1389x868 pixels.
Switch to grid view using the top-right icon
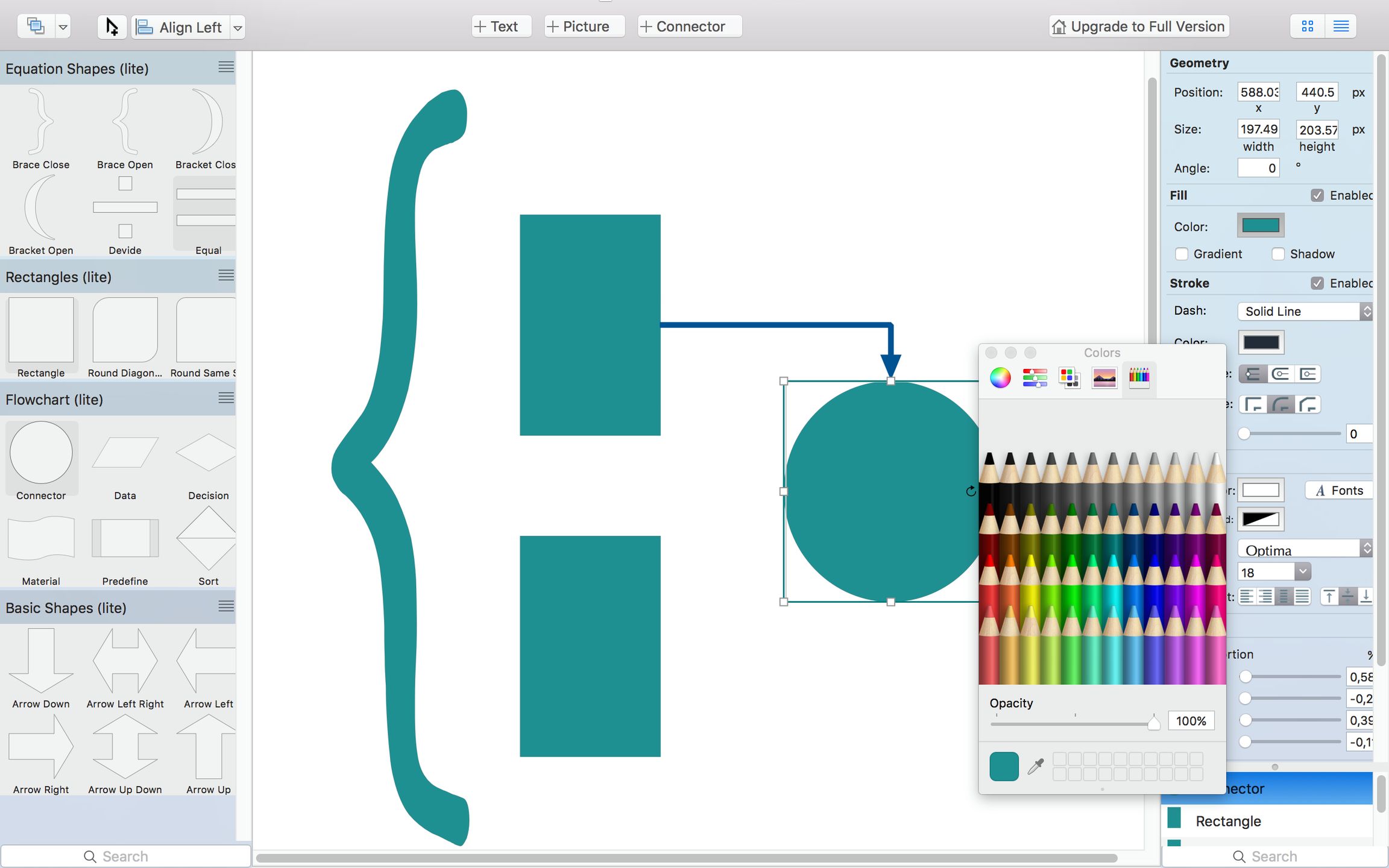point(1307,26)
